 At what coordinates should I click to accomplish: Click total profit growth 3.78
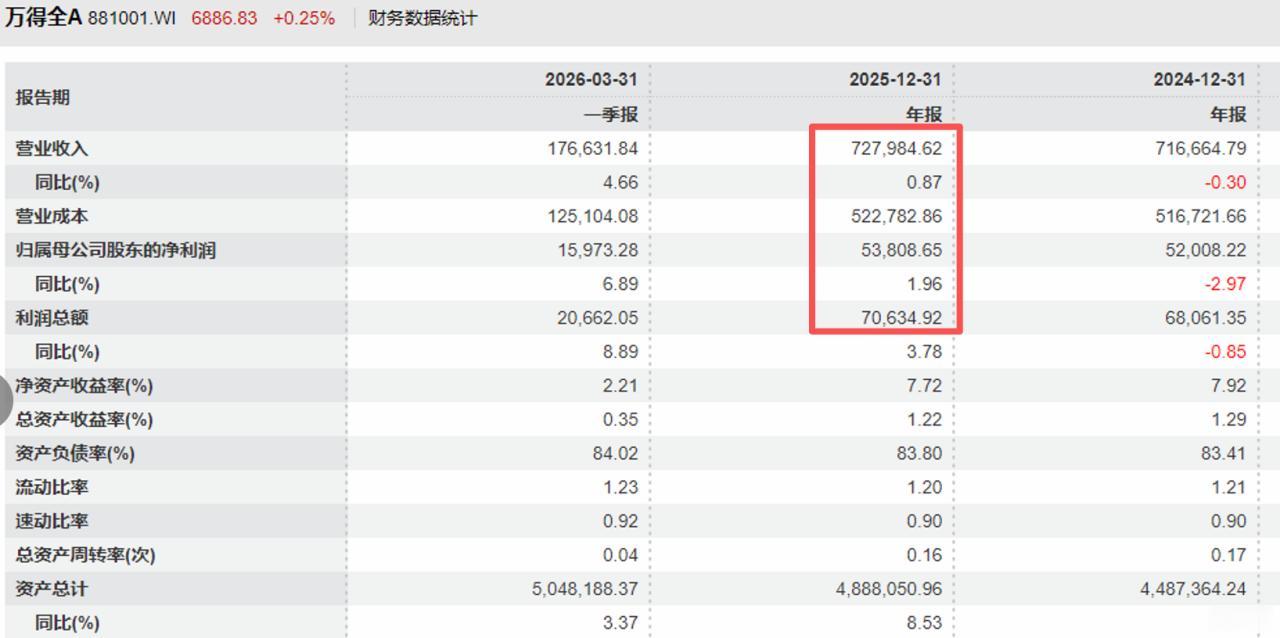pos(925,352)
